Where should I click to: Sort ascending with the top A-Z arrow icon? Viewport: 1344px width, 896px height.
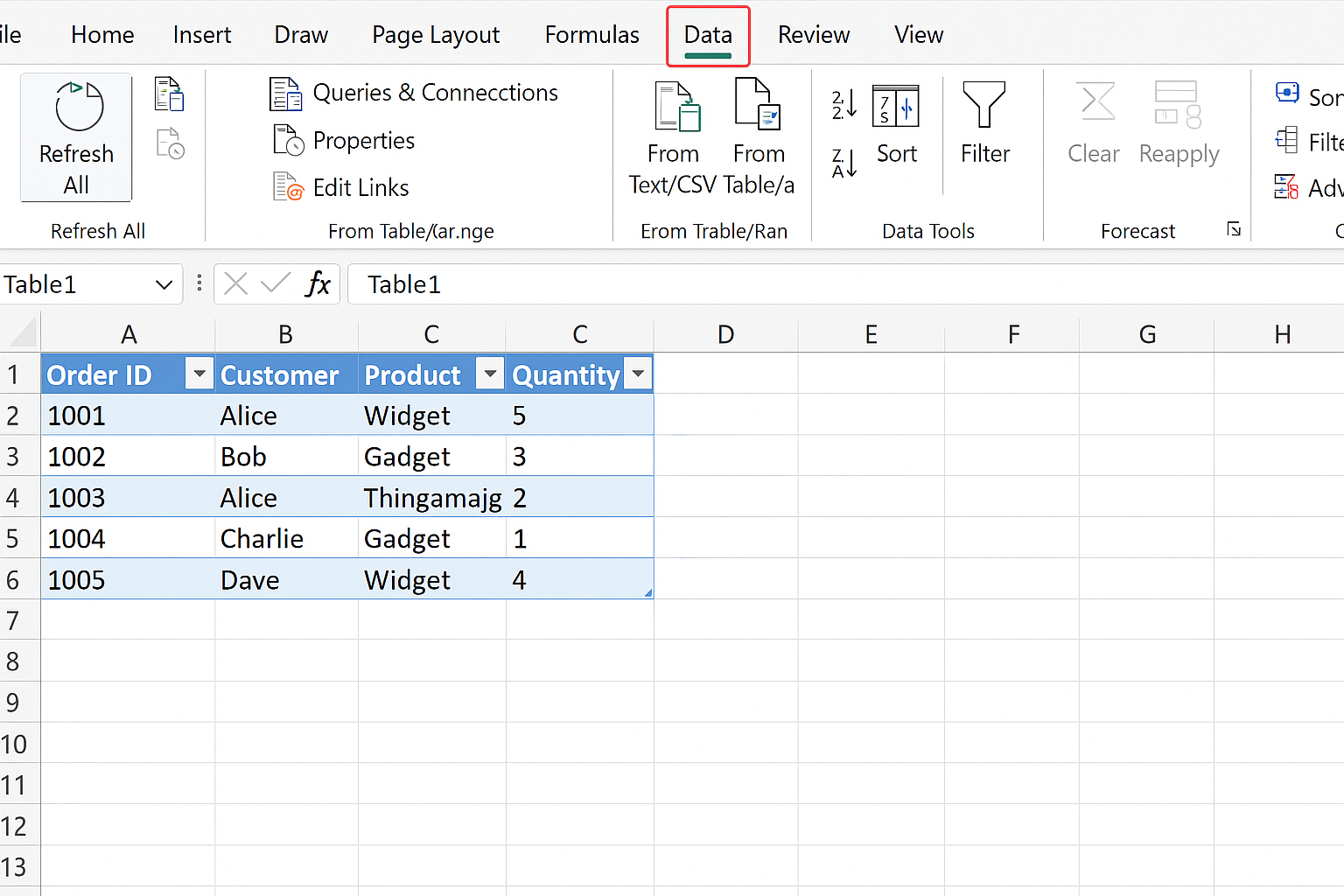click(843, 105)
